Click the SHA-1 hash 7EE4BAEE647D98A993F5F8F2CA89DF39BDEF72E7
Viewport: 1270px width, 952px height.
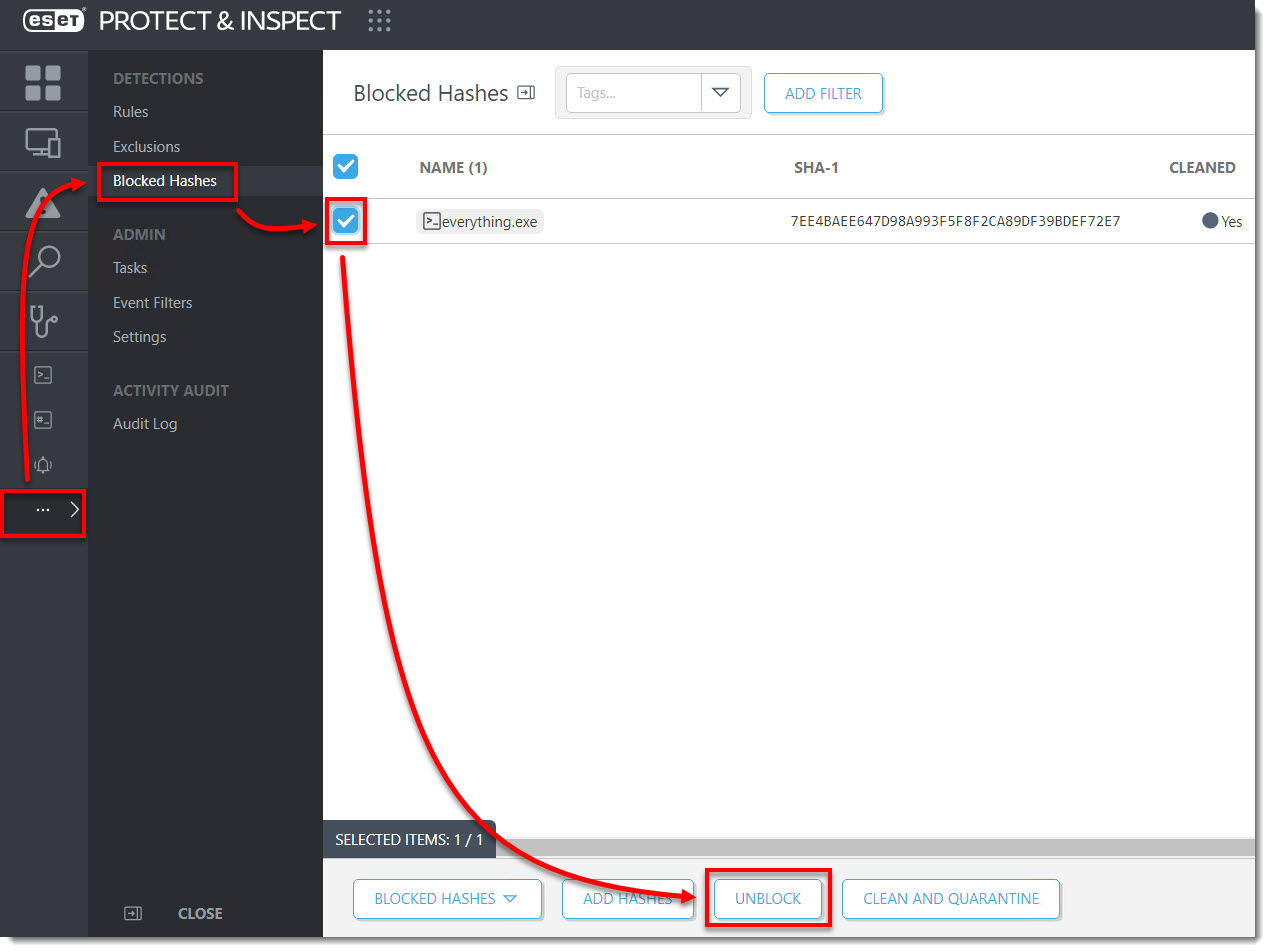(955, 222)
